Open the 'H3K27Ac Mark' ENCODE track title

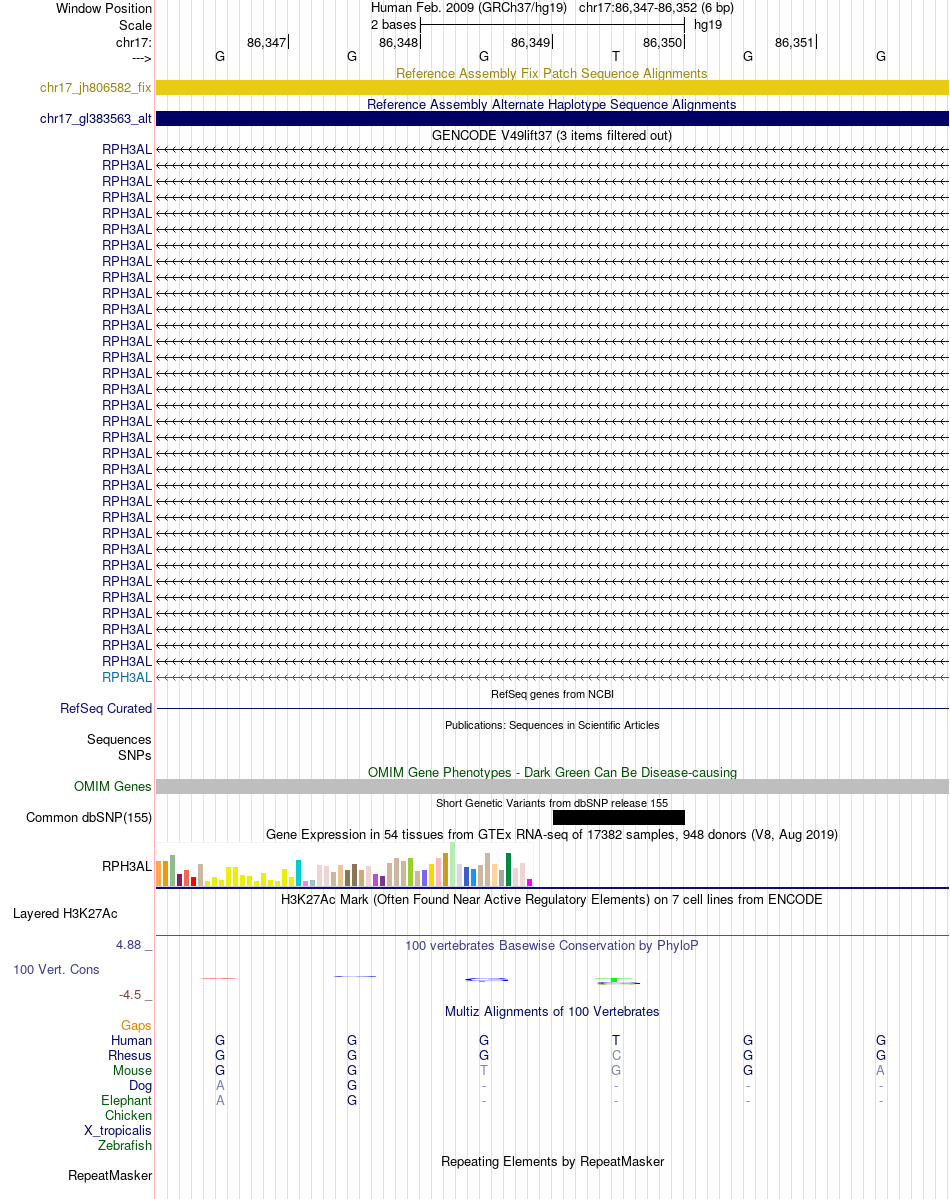point(551,899)
